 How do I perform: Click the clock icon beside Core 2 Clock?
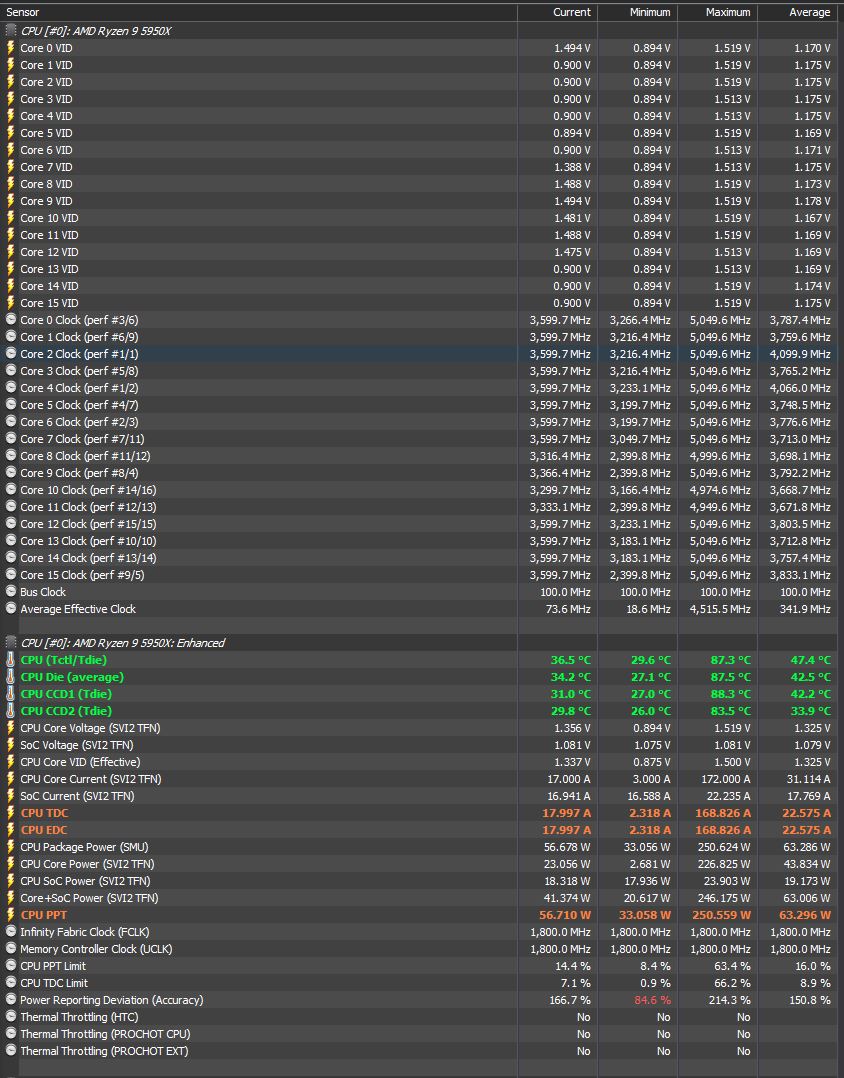point(10,353)
